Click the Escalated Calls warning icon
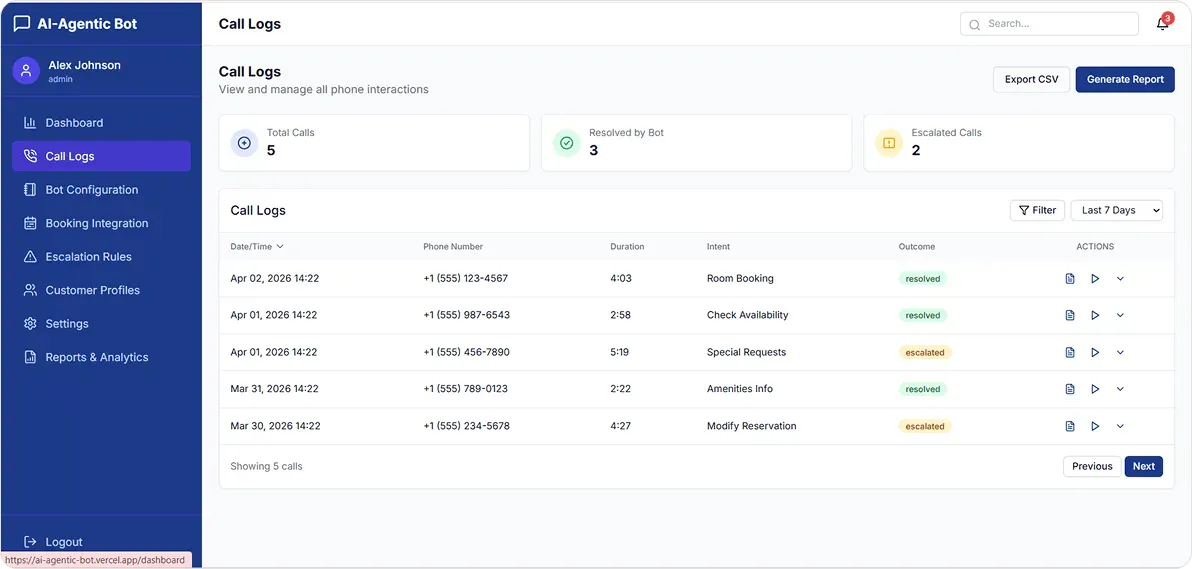This screenshot has height=569, width=1192. tap(889, 142)
